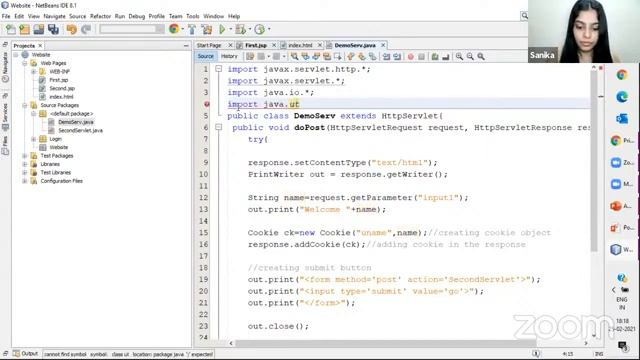Minimize the Projects panel
The height and width of the screenshot is (360, 640).
click(186, 46)
